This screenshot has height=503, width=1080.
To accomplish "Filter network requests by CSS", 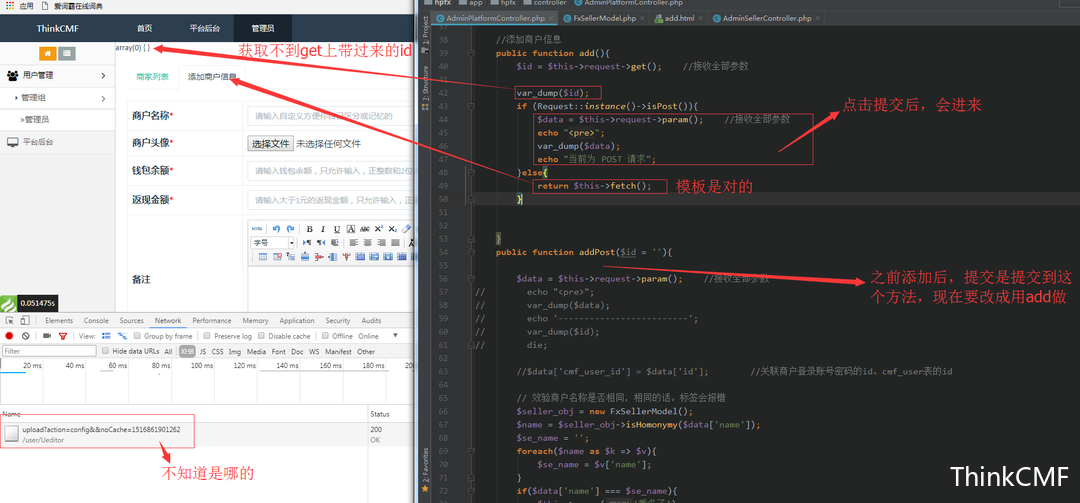I will pyautogui.click(x=217, y=351).
